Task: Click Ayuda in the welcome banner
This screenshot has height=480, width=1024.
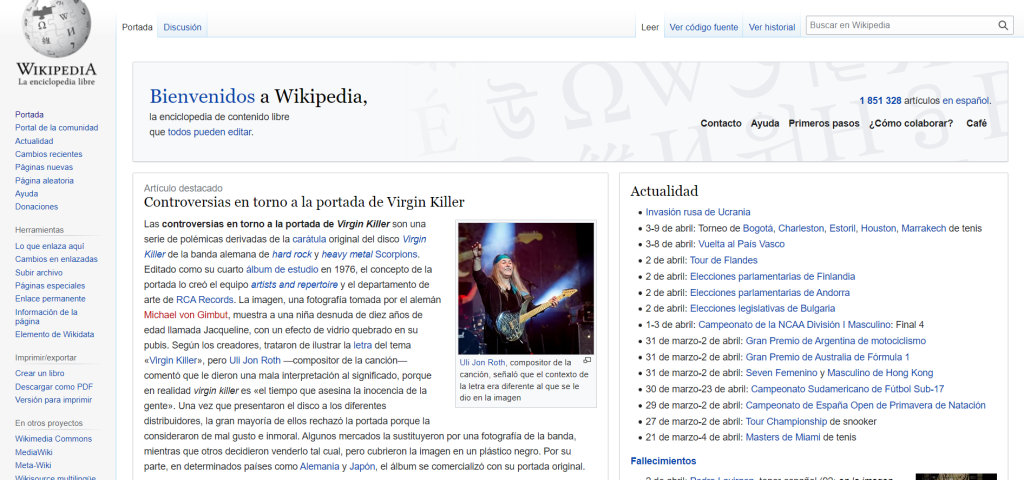Action: coord(765,123)
